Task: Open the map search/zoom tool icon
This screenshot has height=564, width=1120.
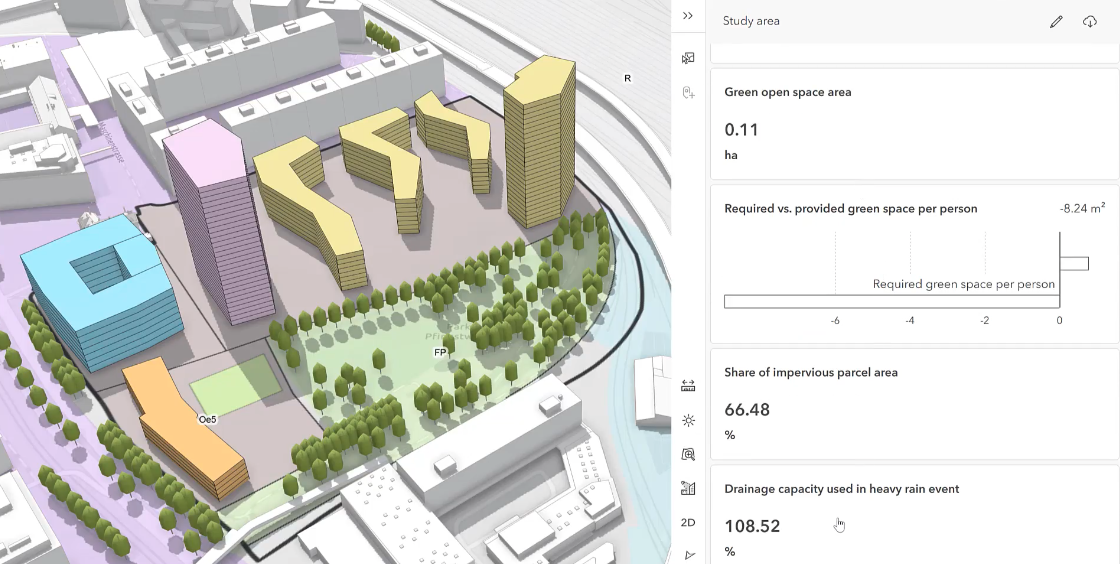Action: 688,454
